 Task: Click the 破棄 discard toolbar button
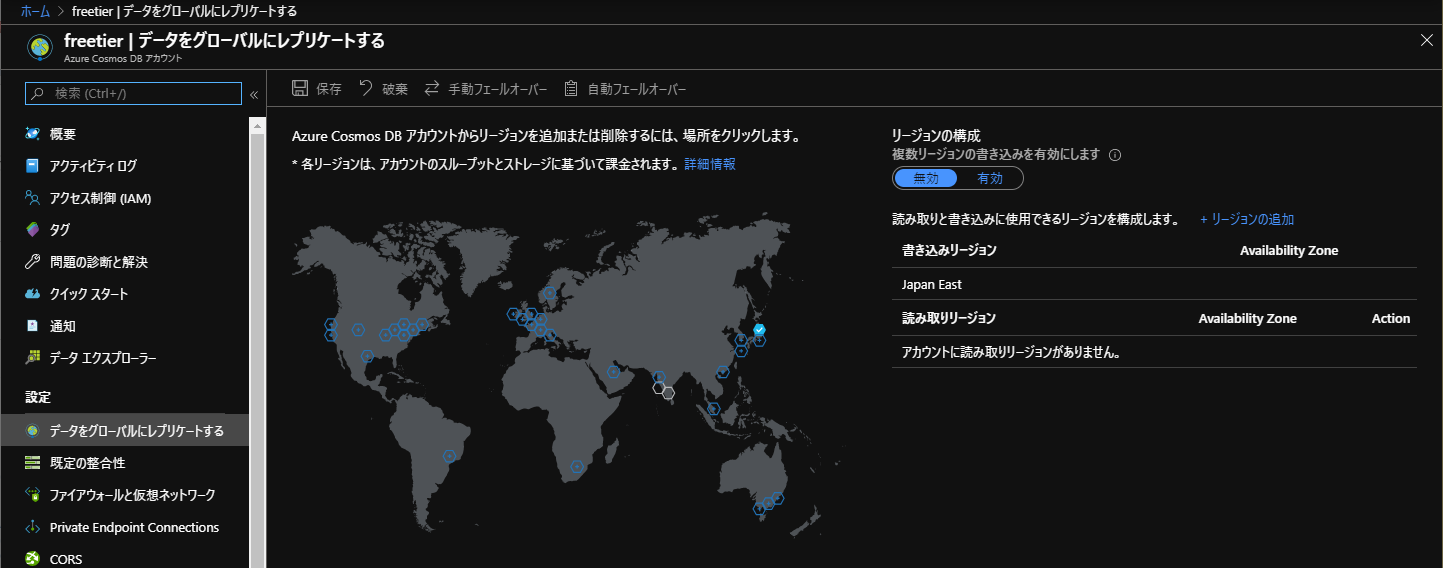click(x=382, y=89)
